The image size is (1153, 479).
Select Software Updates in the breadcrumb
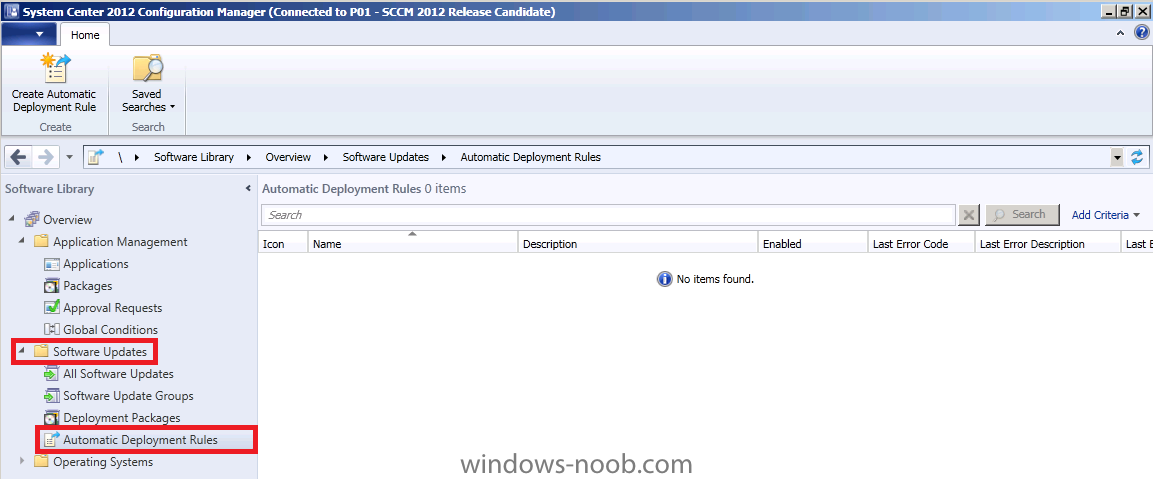386,157
